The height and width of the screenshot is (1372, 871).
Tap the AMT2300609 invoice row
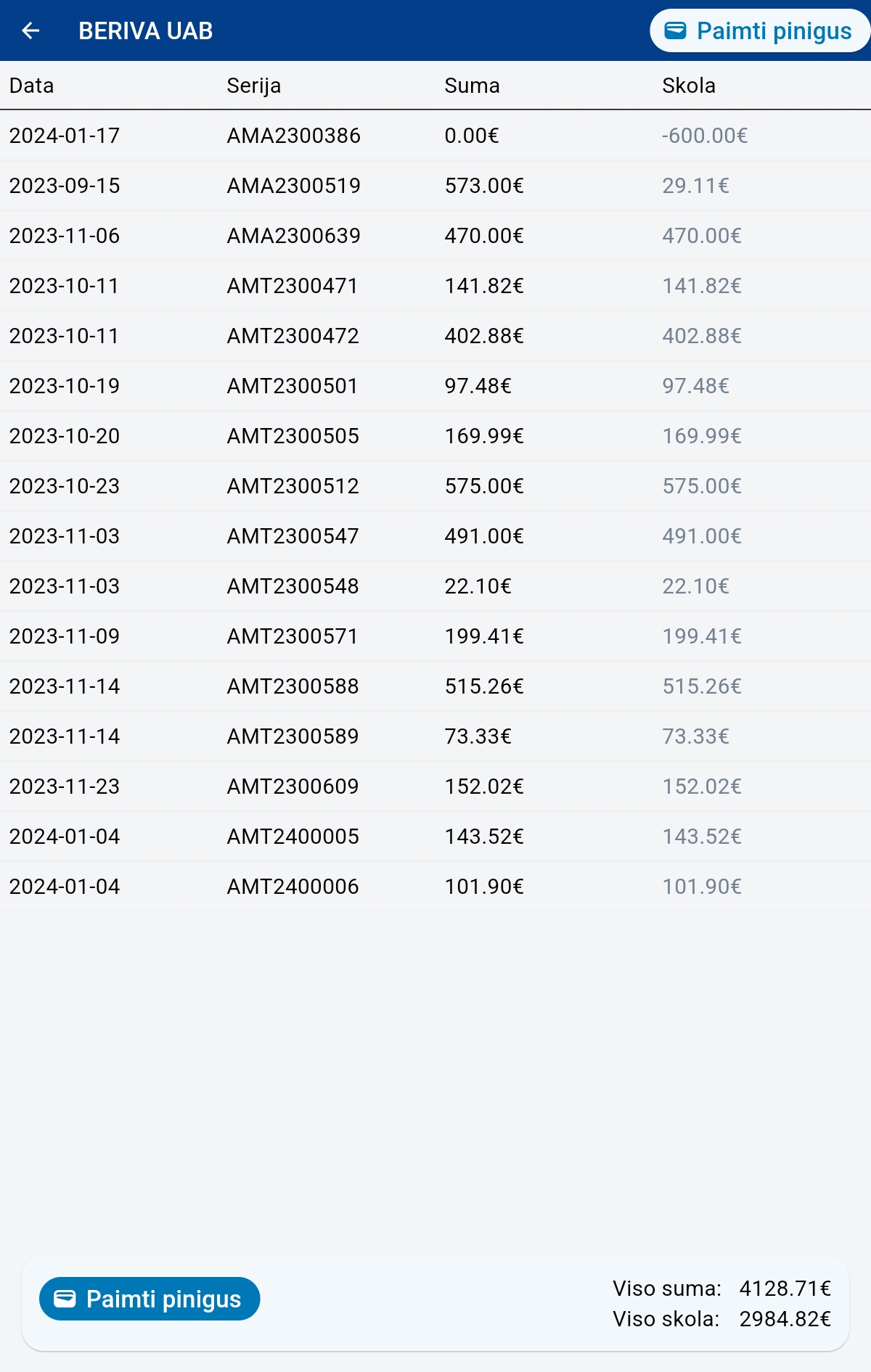pos(435,786)
